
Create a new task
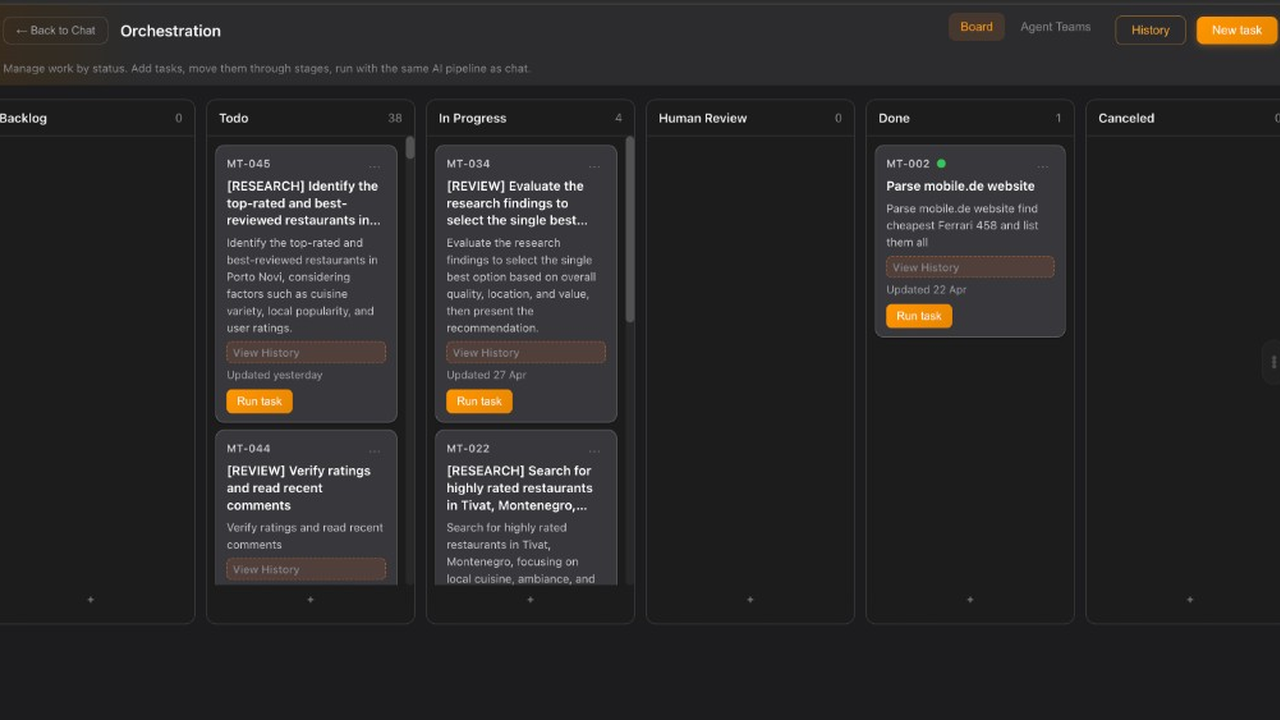[1237, 30]
